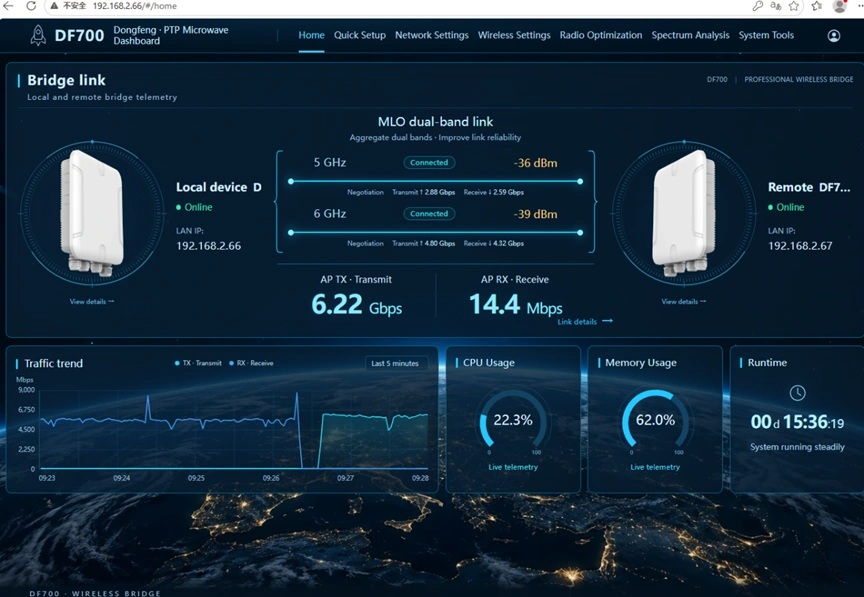Select the Remote LAN IP 192.168.2.67
The height and width of the screenshot is (597, 864).
(800, 246)
